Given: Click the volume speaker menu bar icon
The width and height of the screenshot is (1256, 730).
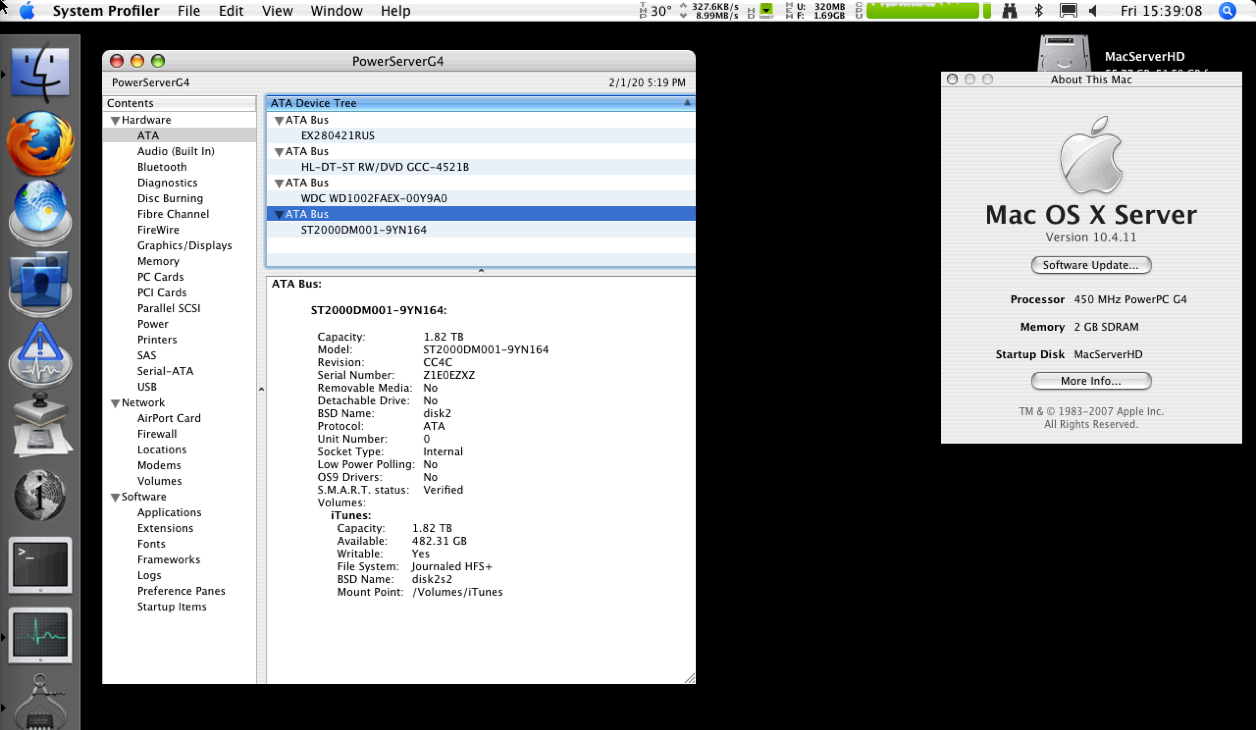Looking at the screenshot, I should pos(1093,11).
